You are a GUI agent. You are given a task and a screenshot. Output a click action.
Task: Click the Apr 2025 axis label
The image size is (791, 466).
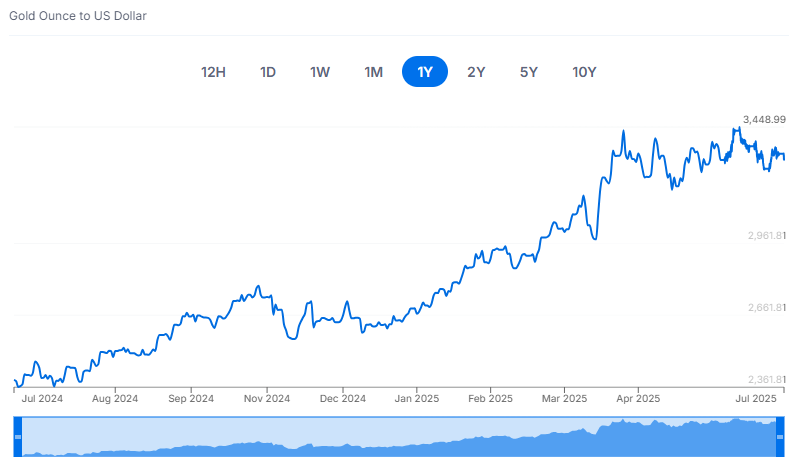[x=638, y=398]
